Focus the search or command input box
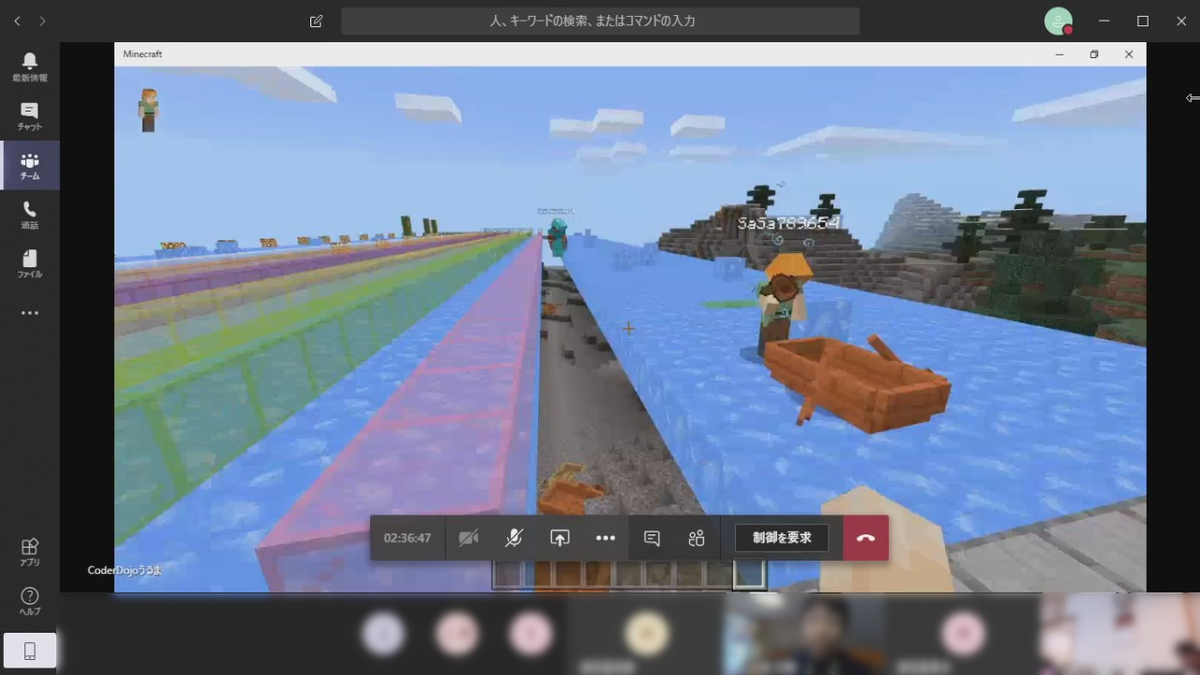The width and height of the screenshot is (1200, 675). click(600, 21)
